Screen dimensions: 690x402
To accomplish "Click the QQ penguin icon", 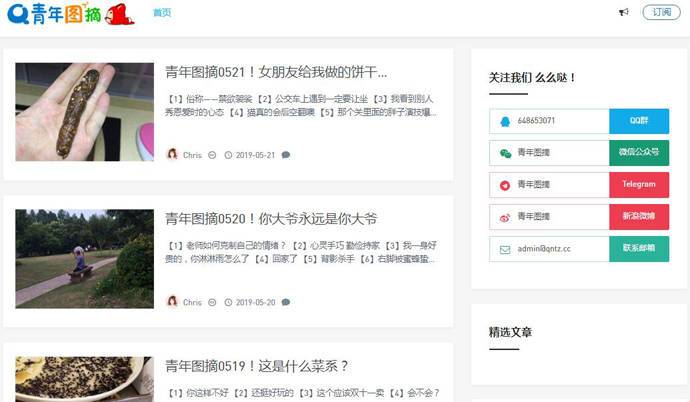I will [505, 121].
